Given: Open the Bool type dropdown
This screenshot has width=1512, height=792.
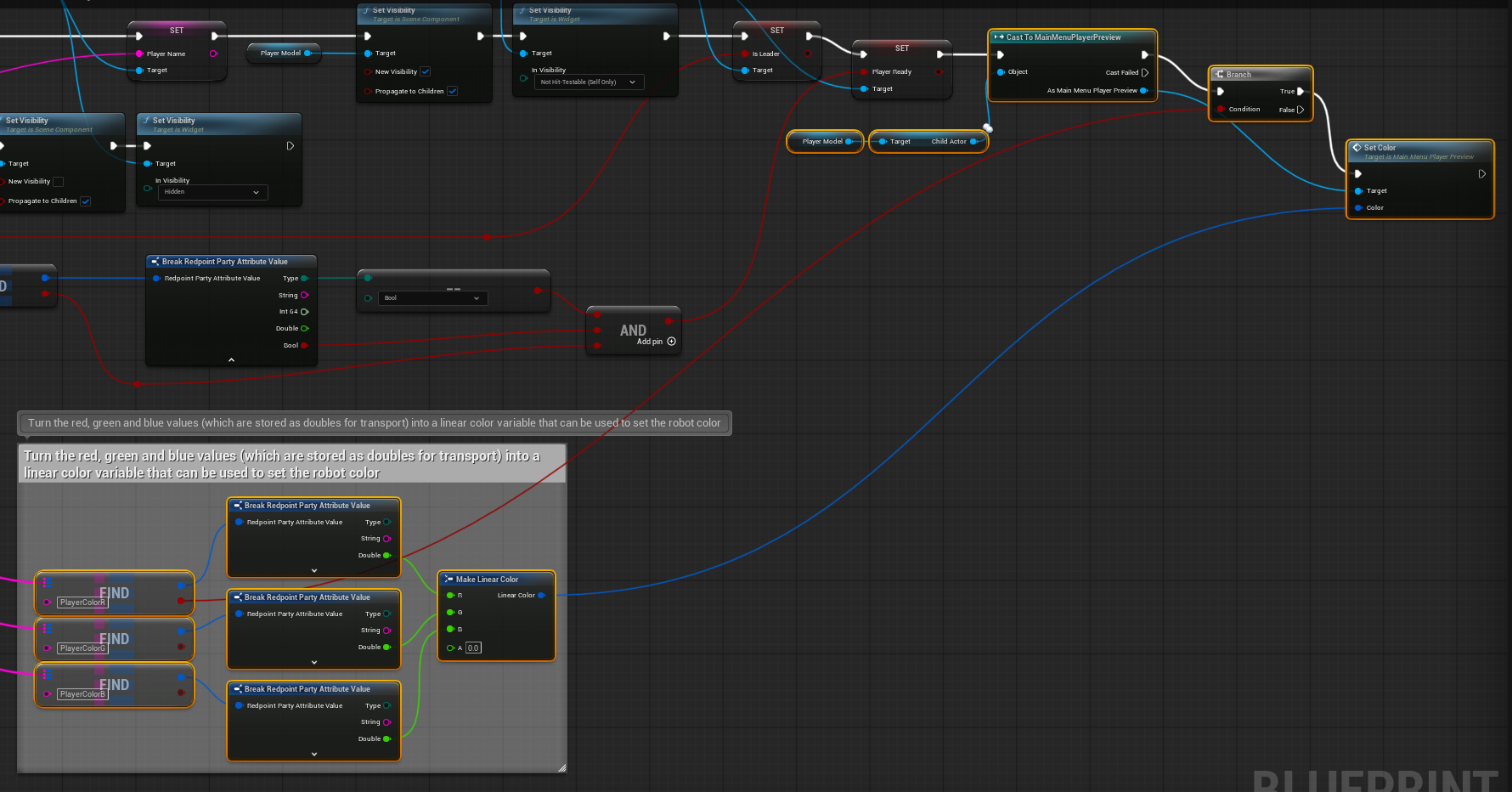Looking at the screenshot, I should tap(432, 297).
